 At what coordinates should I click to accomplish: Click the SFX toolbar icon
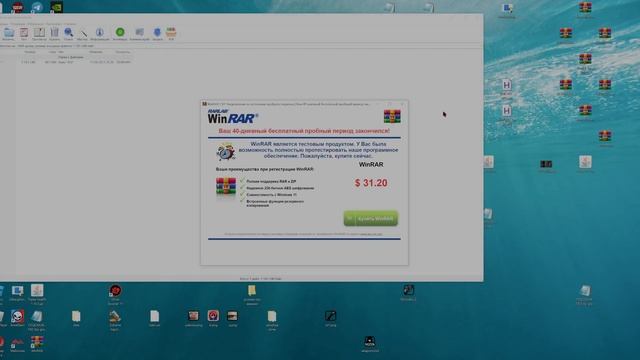[x=171, y=33]
